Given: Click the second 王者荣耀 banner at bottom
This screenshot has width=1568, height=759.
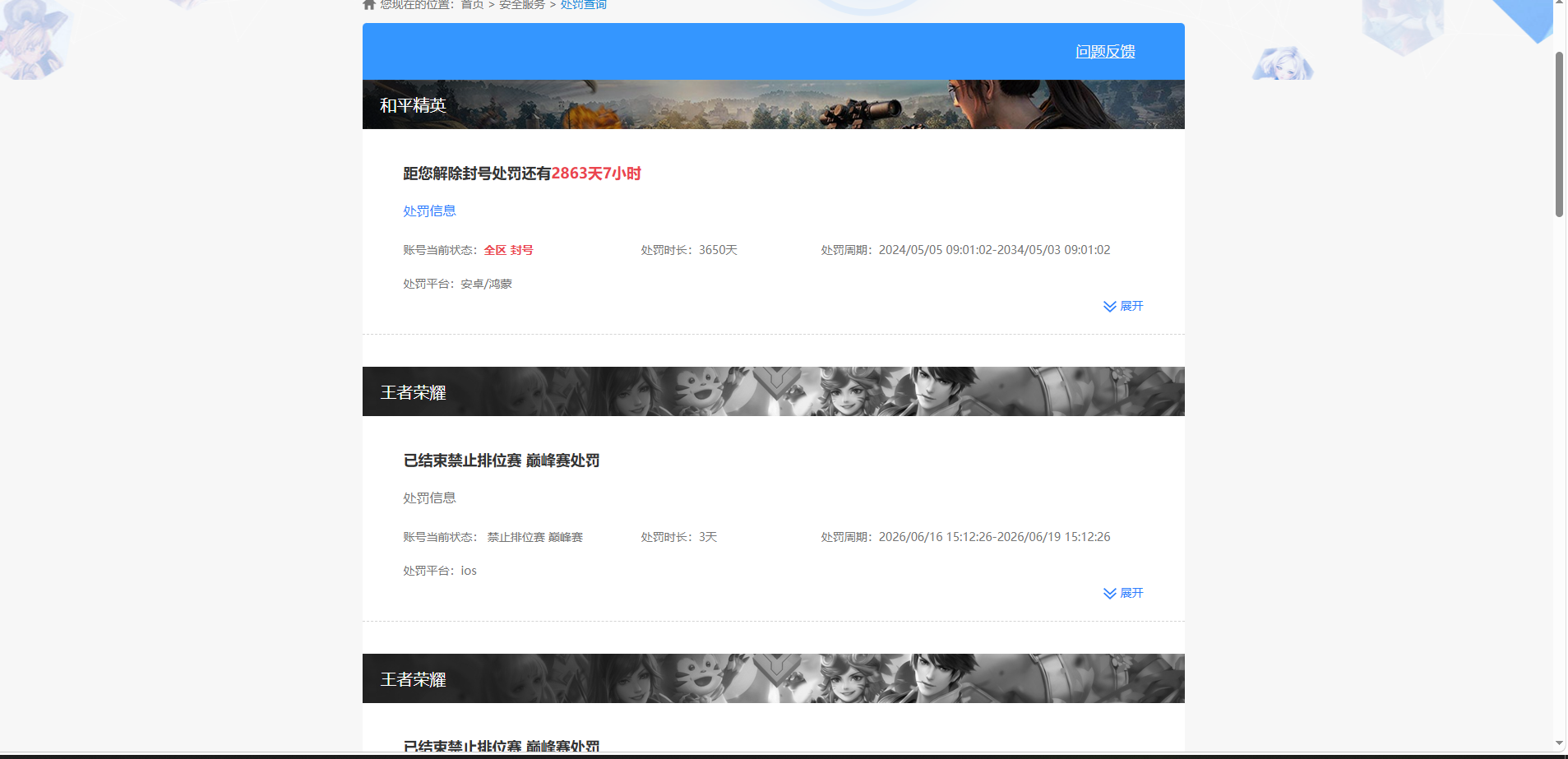Looking at the screenshot, I should [774, 678].
